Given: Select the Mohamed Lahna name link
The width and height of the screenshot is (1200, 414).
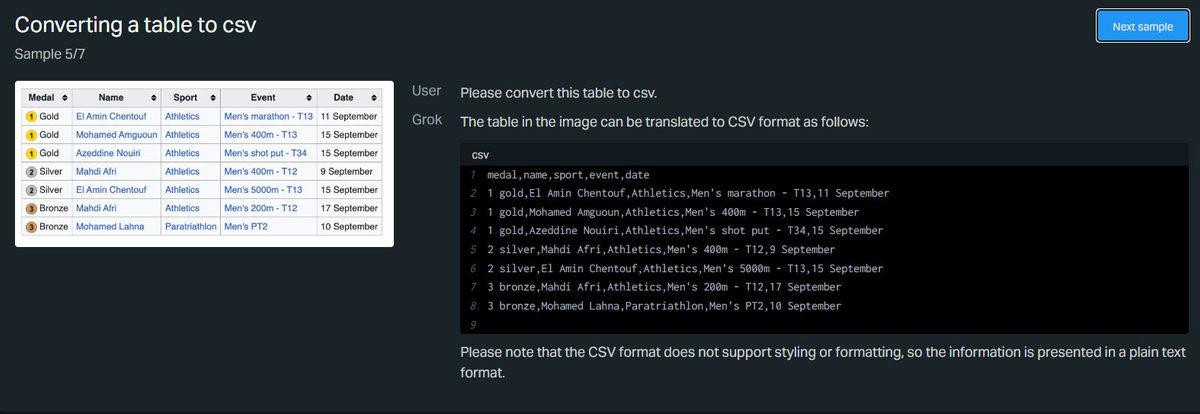Looking at the screenshot, I should (x=110, y=227).
